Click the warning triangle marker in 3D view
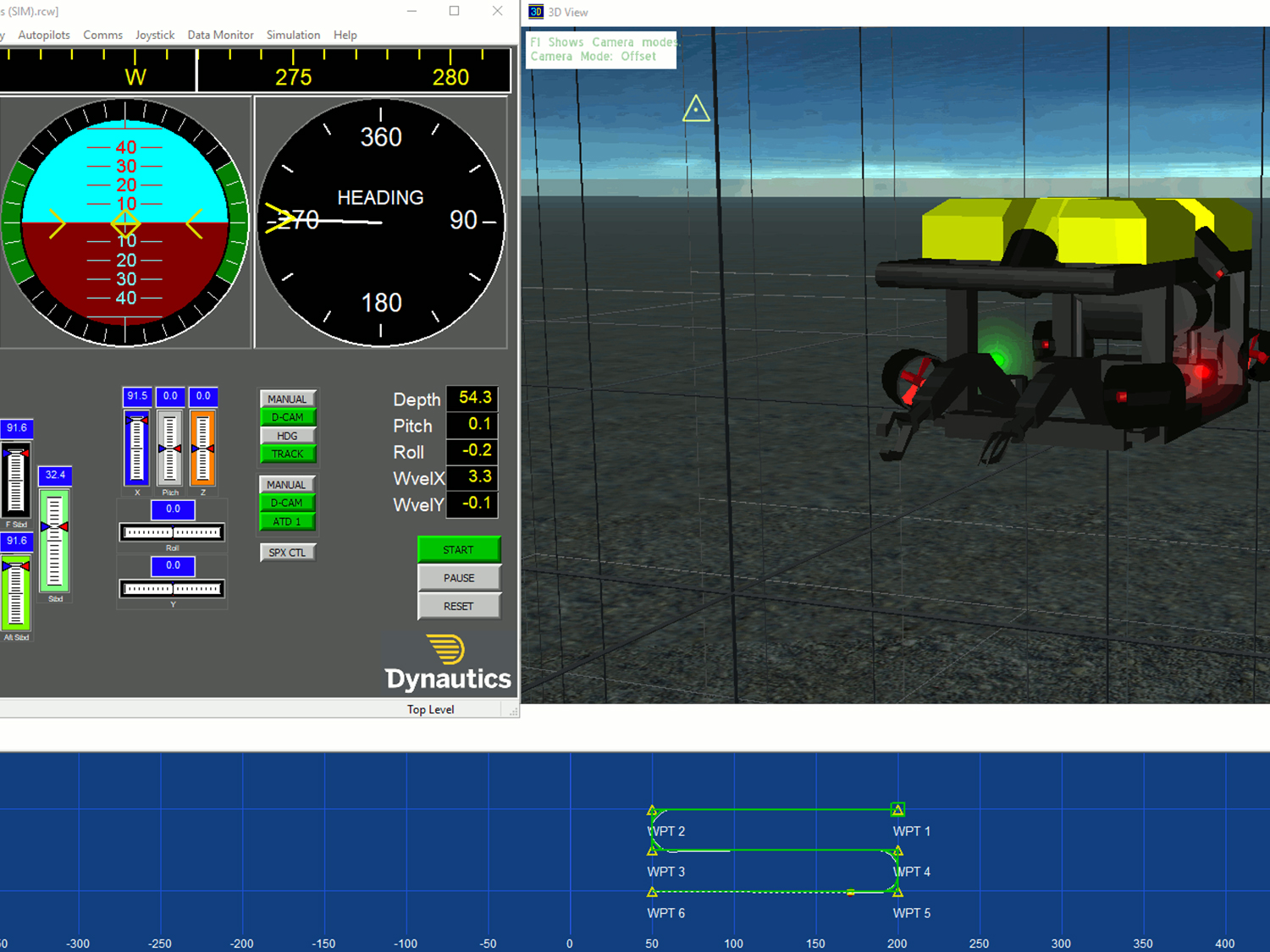 (695, 108)
